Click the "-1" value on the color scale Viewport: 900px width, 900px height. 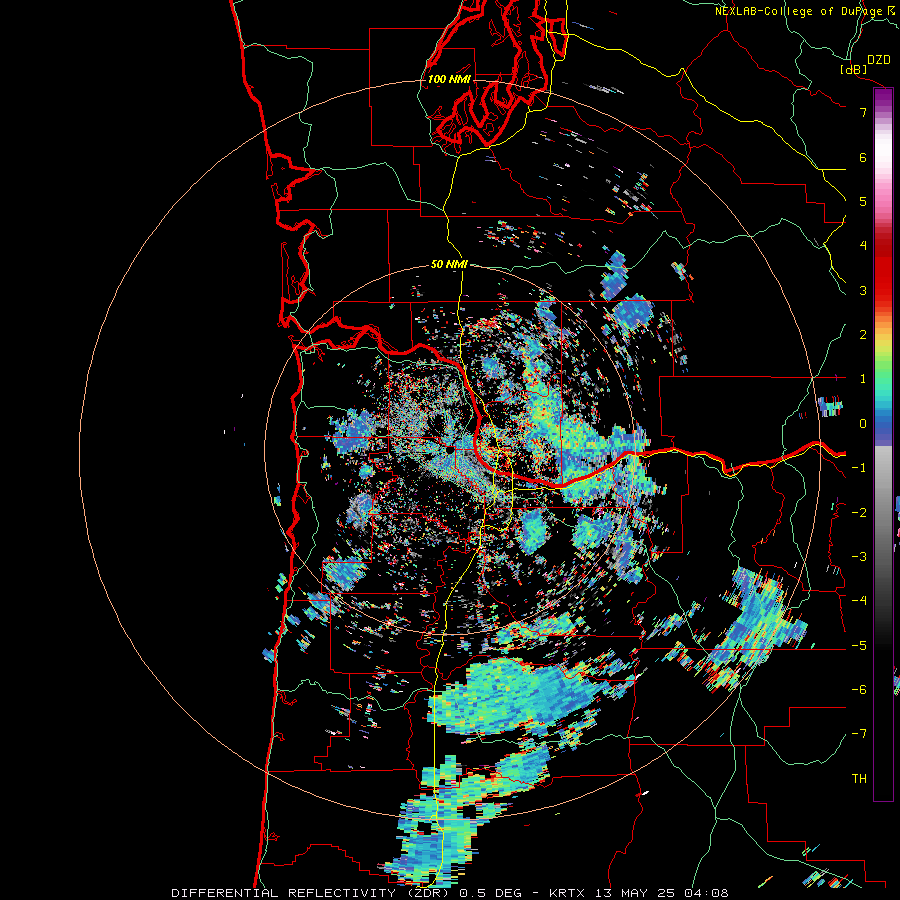pyautogui.click(x=859, y=468)
